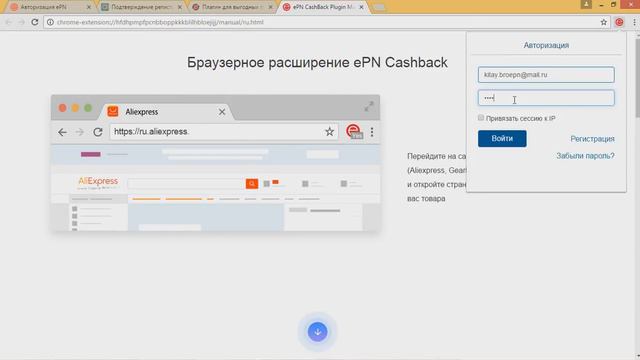Close the Авторизация ePN tab

click(x=89, y=7)
